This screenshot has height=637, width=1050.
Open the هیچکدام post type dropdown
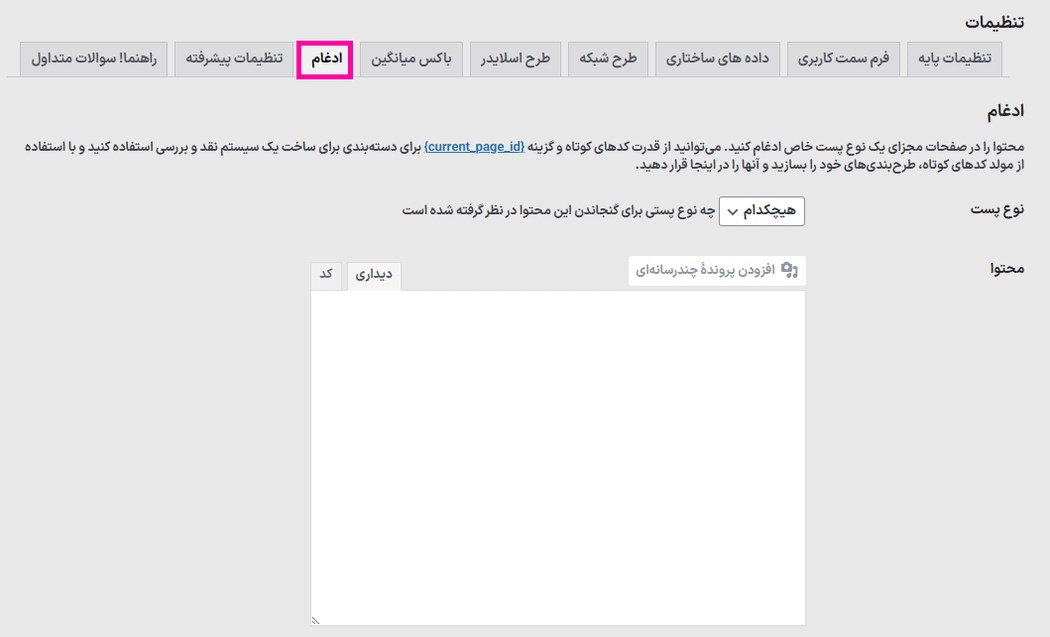(761, 211)
